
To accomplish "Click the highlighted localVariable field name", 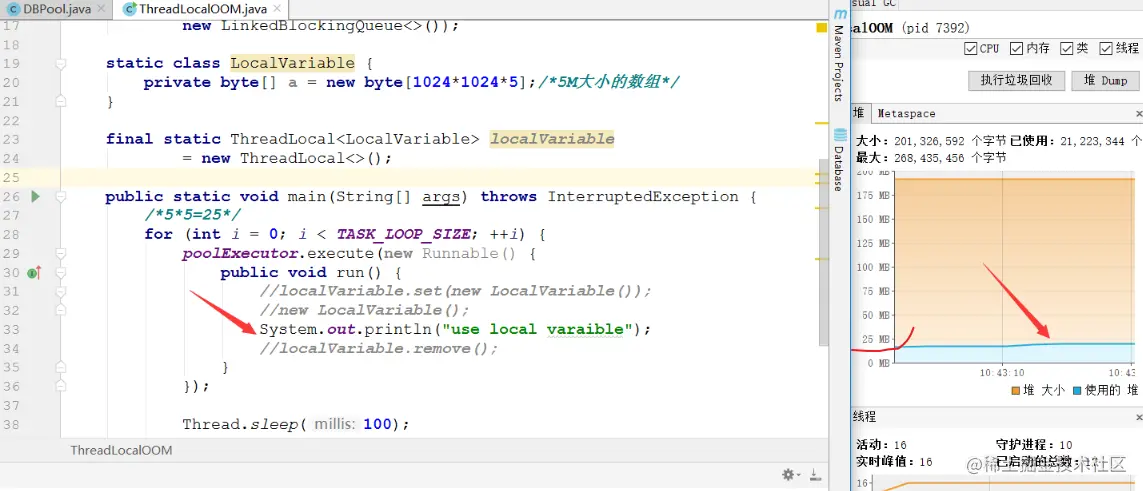I will pyautogui.click(x=552, y=139).
